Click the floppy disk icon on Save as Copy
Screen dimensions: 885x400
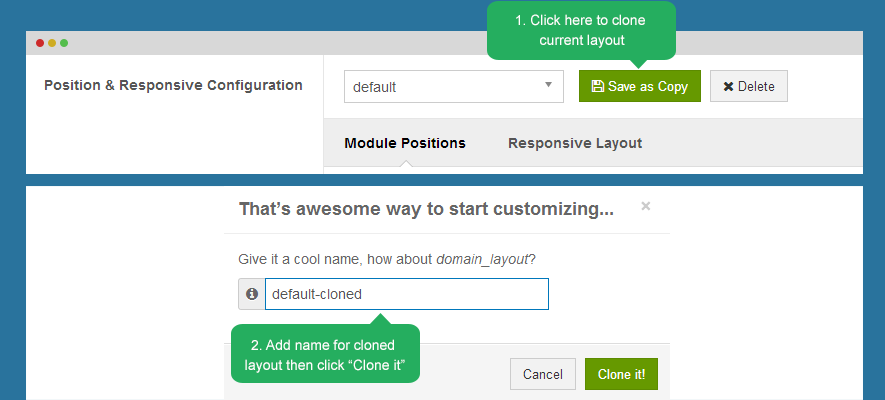point(597,87)
